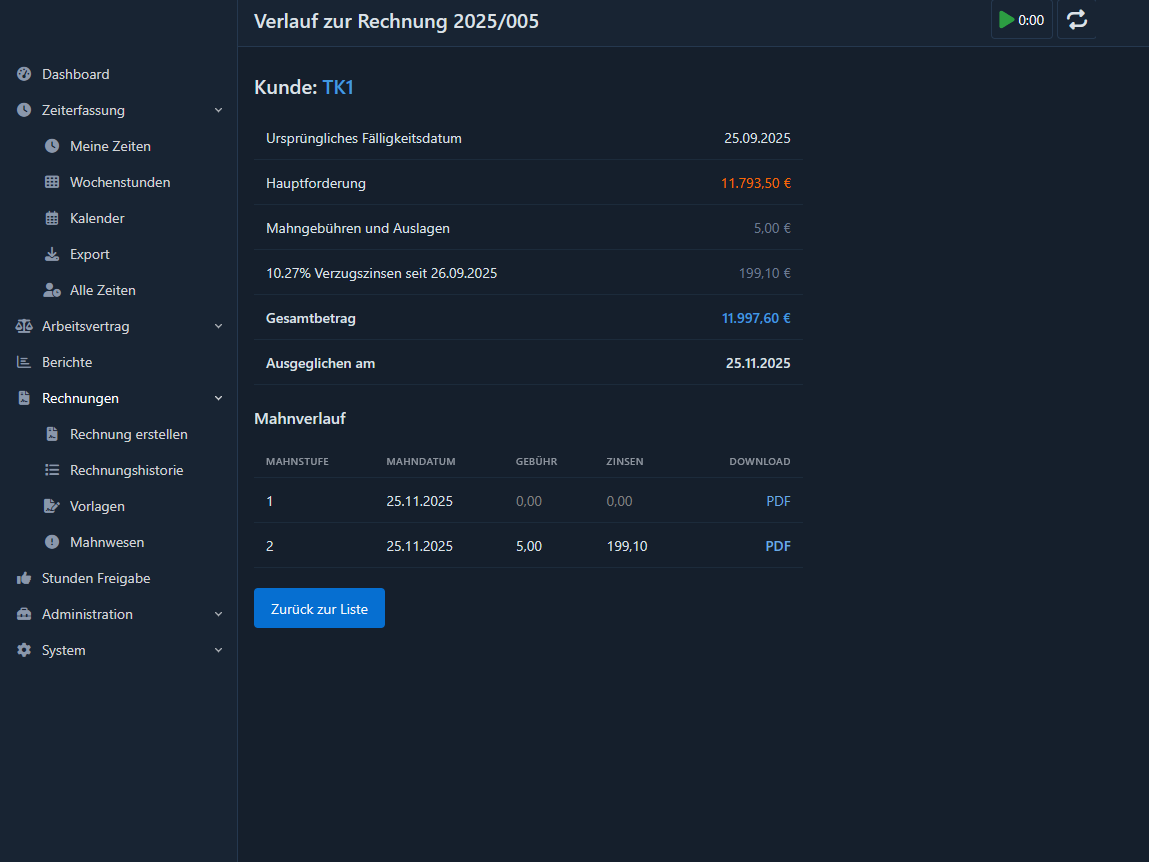The width and height of the screenshot is (1149, 862).
Task: Open the Berichte reports section
Action: pyautogui.click(x=67, y=362)
